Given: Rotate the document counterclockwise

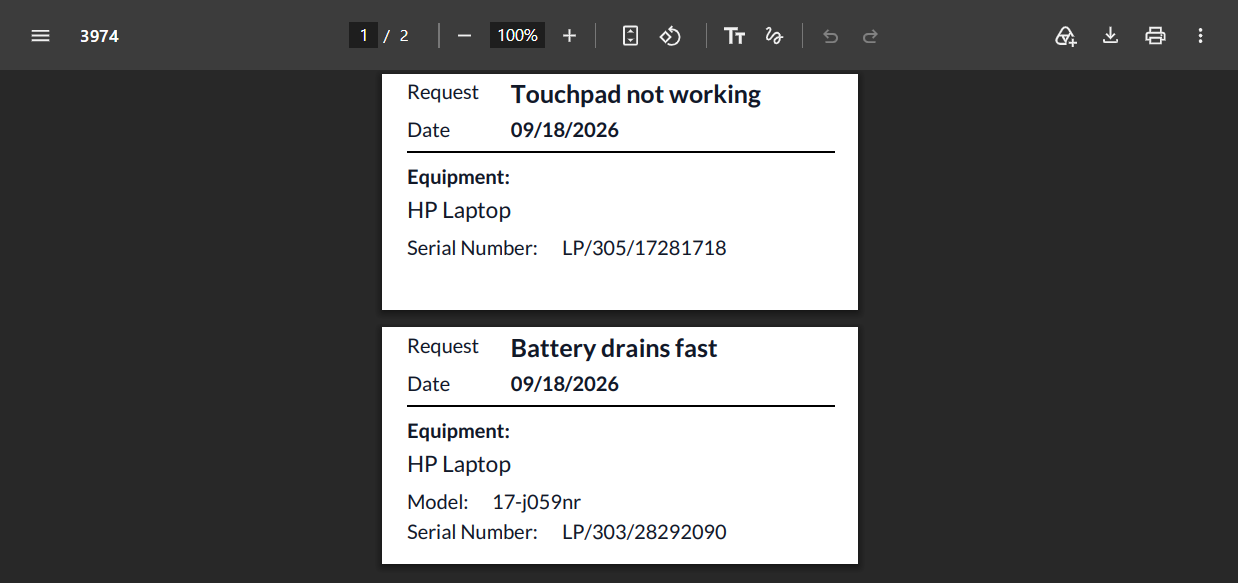Looking at the screenshot, I should pyautogui.click(x=670, y=36).
